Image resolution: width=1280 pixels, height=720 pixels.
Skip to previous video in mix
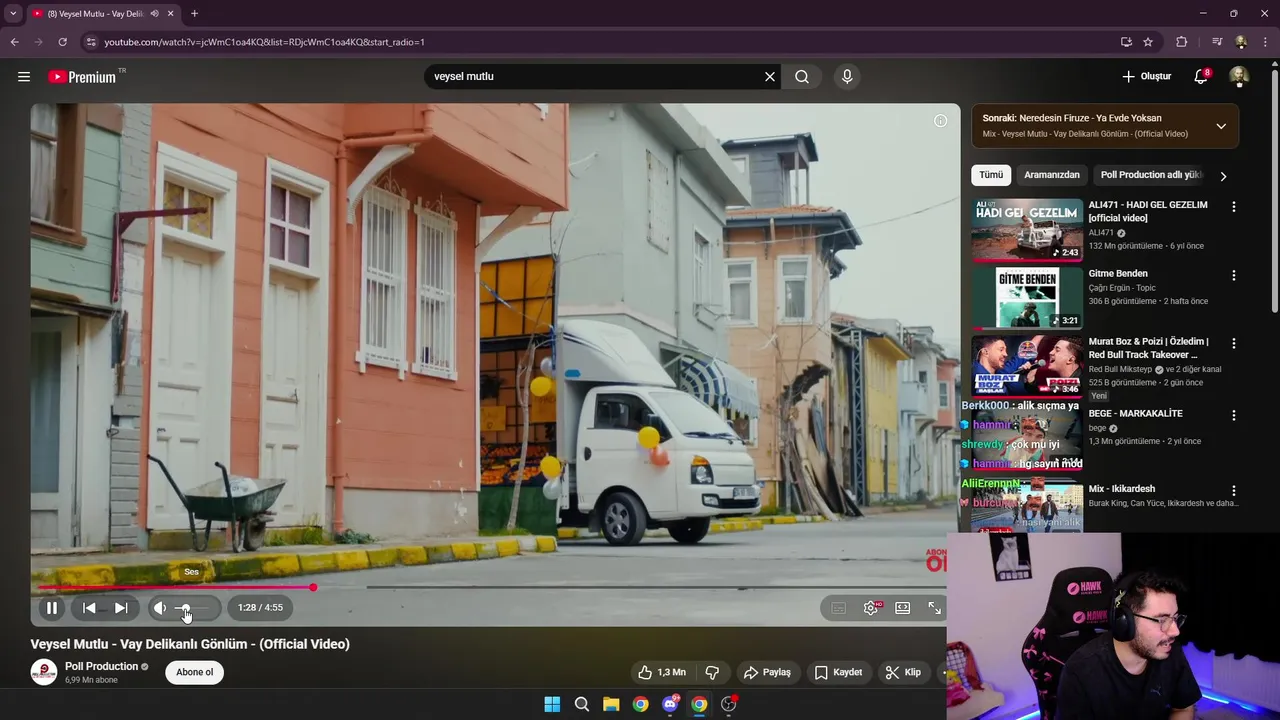[89, 607]
